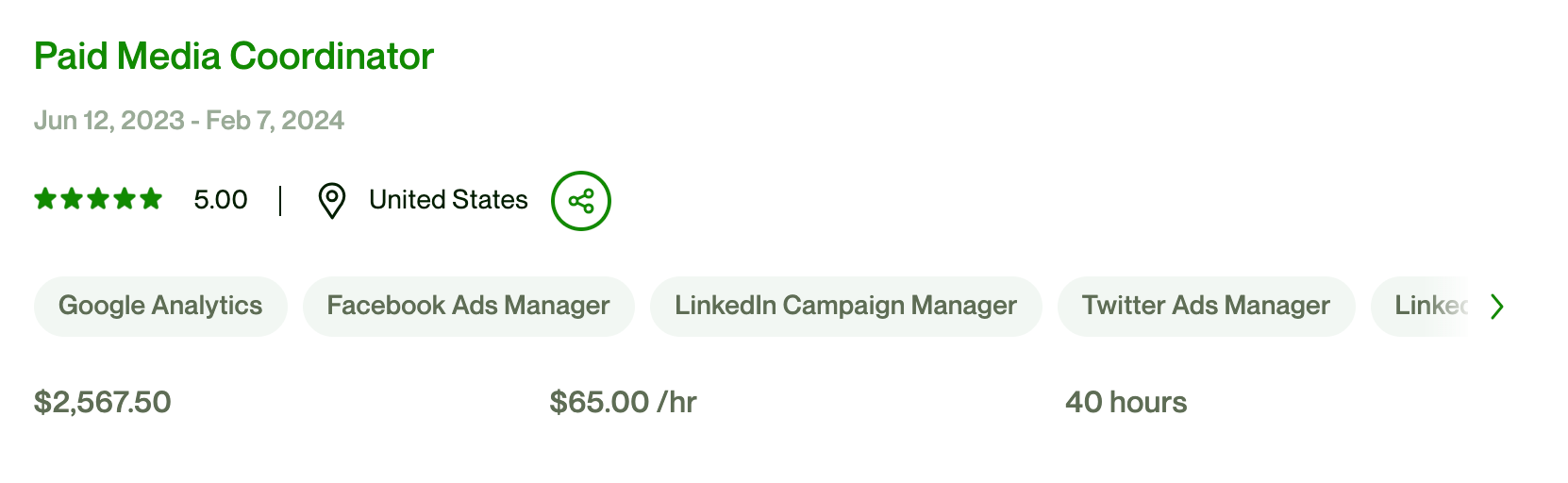Click the location pin icon
1568x483 pixels.
[331, 201]
